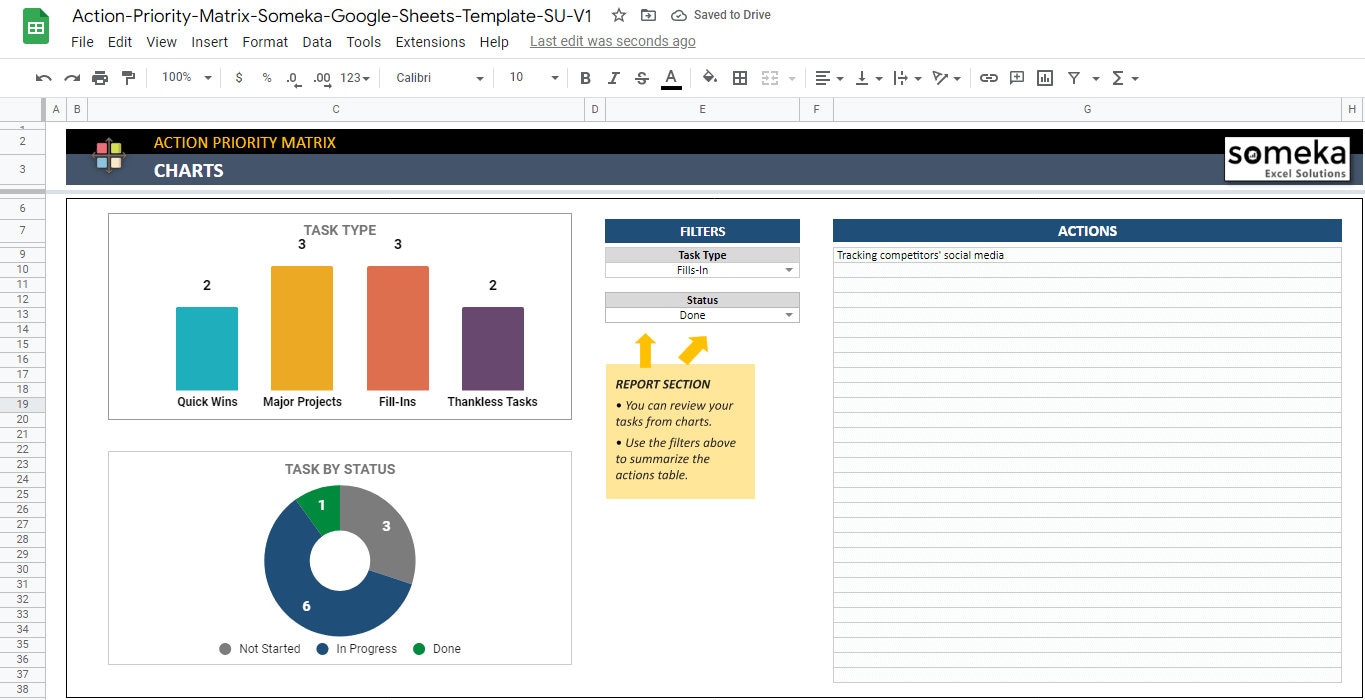The width and height of the screenshot is (1365, 700).
Task: Insert a link
Action: [x=989, y=77]
